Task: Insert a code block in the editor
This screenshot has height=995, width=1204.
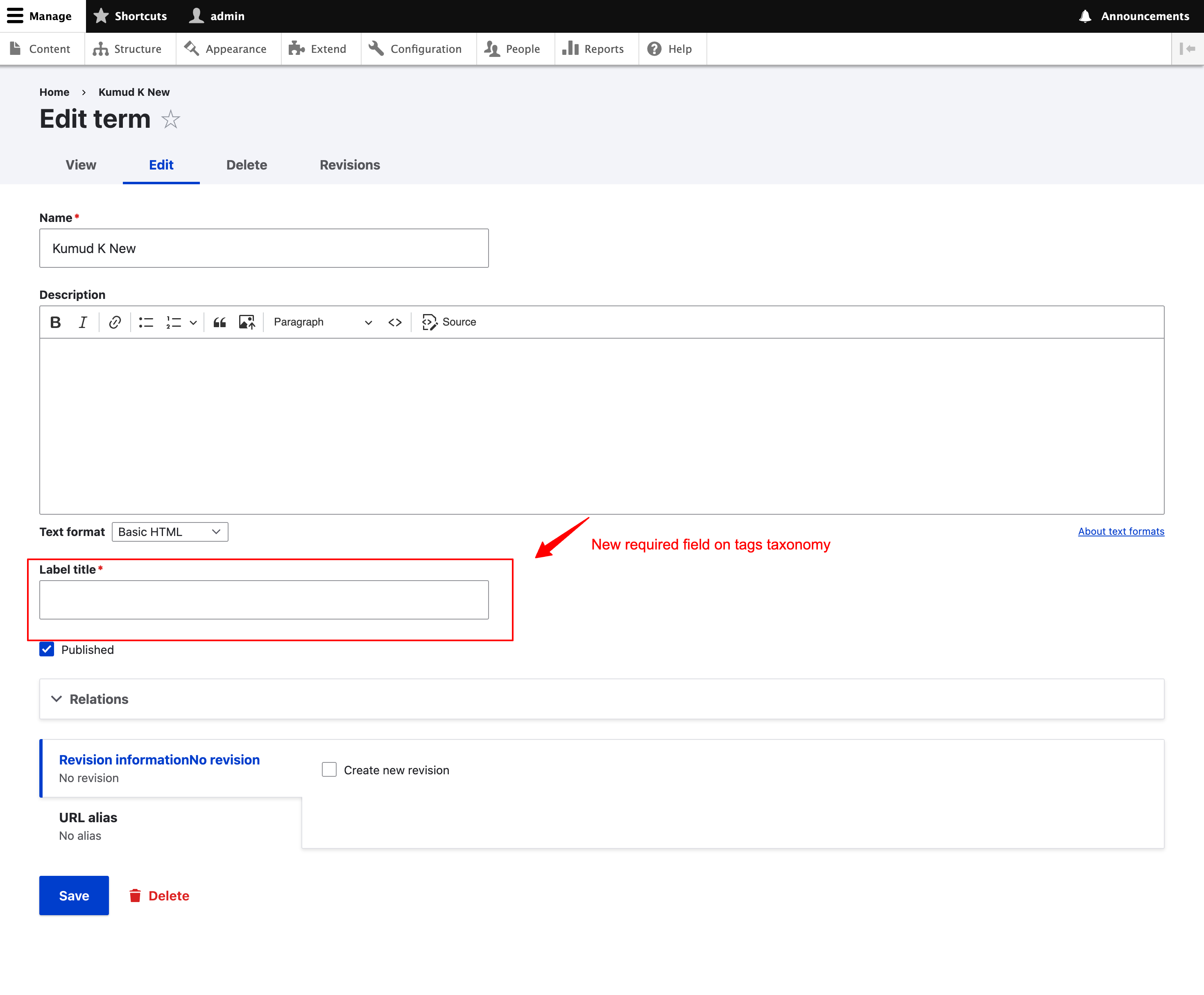Action: pos(395,322)
